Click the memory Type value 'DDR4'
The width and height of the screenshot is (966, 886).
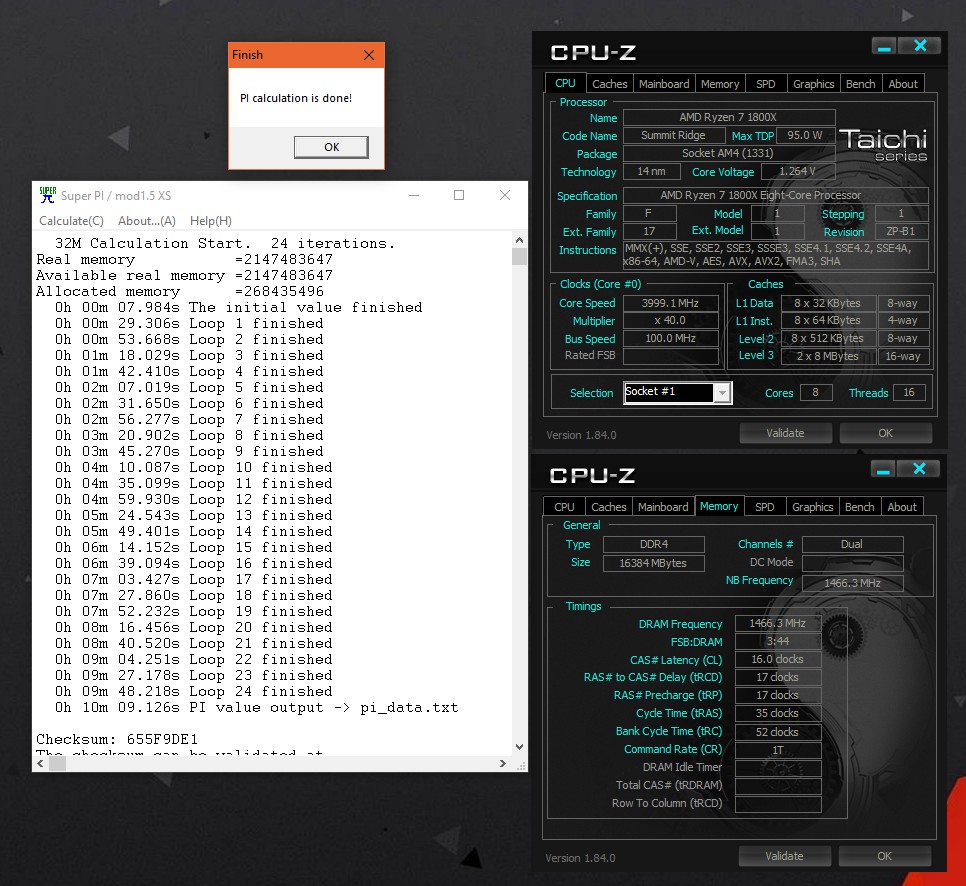coord(654,544)
